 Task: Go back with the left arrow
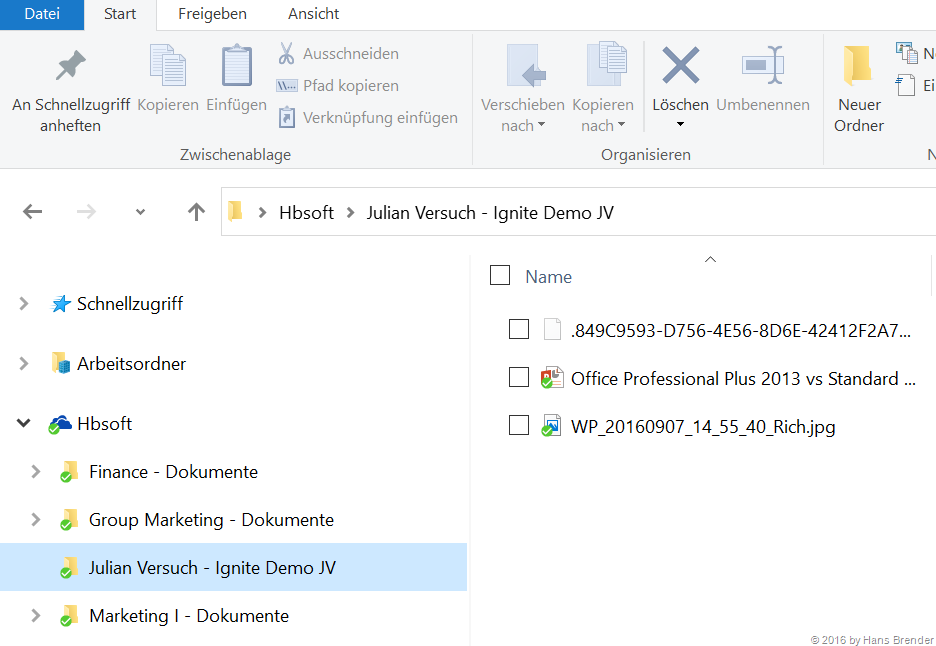(33, 211)
